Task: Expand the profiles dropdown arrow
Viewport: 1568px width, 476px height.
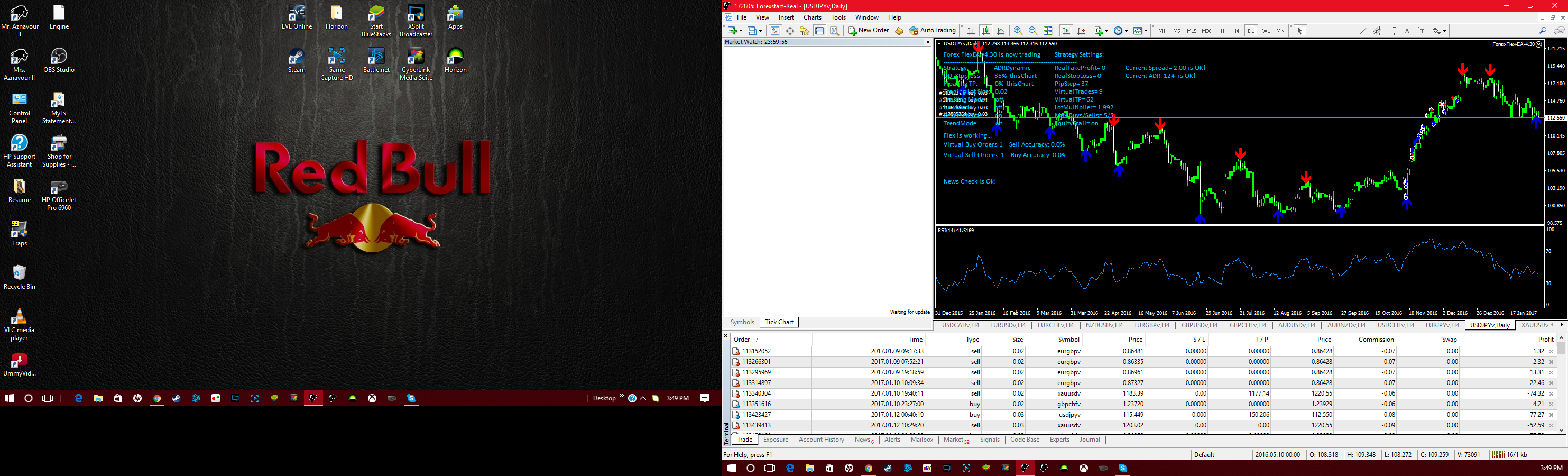Action: pyautogui.click(x=761, y=31)
